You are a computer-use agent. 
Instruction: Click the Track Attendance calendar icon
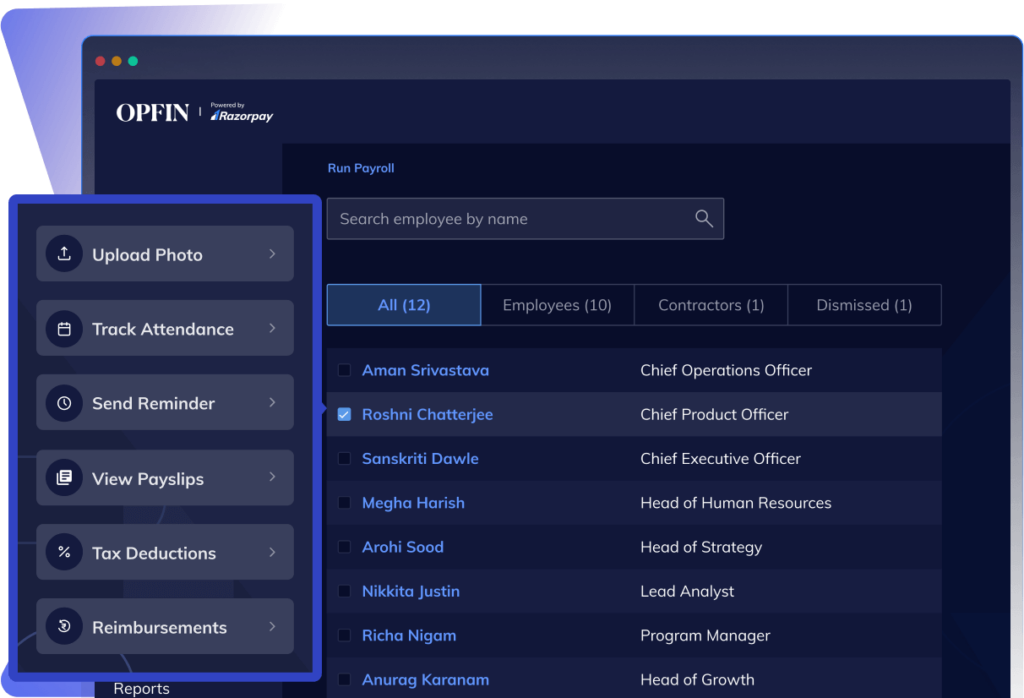click(64, 328)
